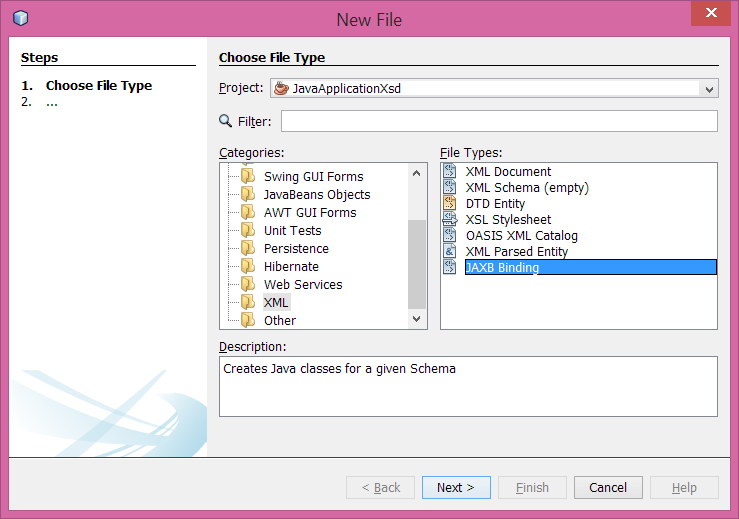The width and height of the screenshot is (739, 519).
Task: Click the Other category folder icon
Action: 248,320
